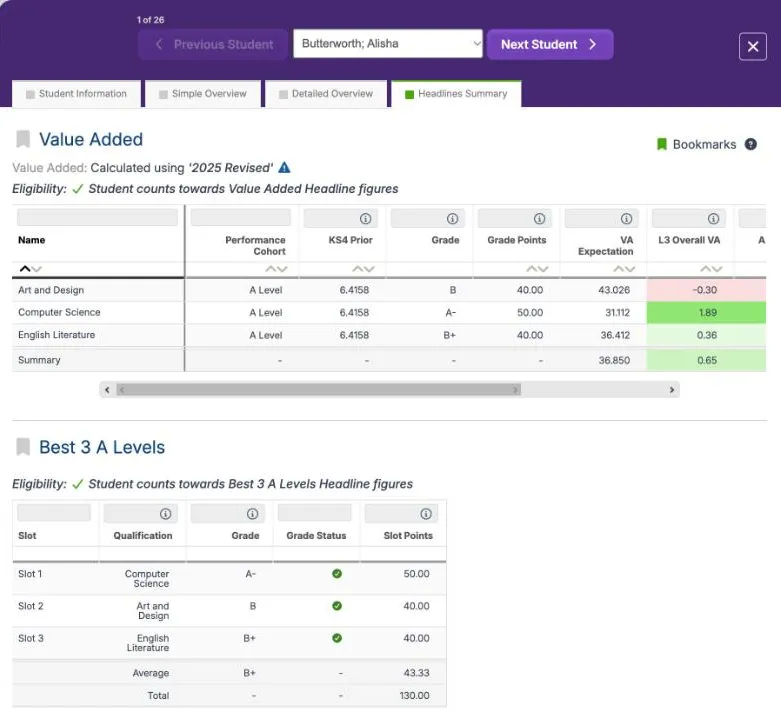Click the info icon above KS4 Prior
781x712 pixels.
point(365,219)
